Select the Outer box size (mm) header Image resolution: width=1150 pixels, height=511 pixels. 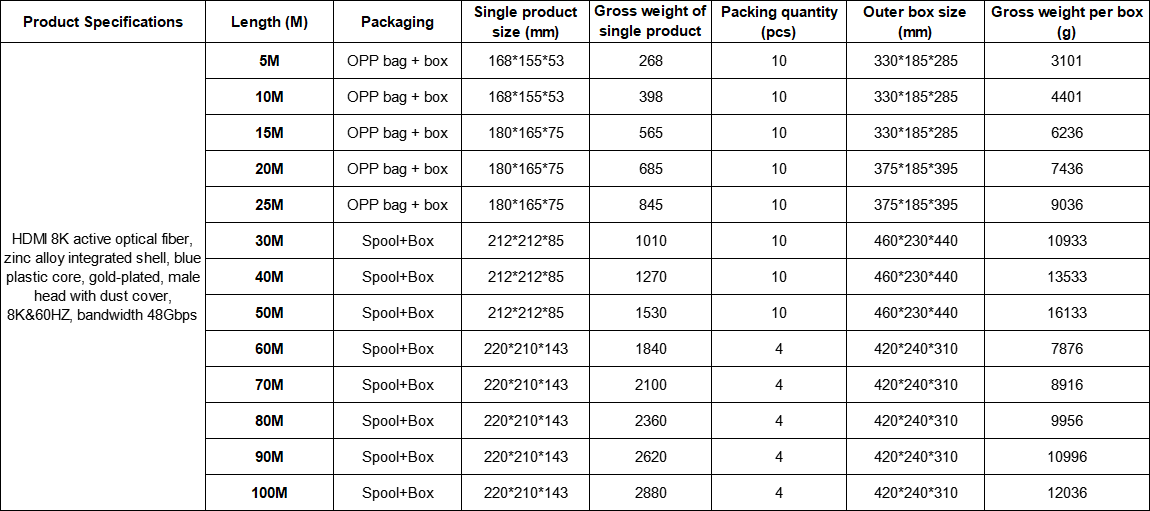tap(915, 22)
